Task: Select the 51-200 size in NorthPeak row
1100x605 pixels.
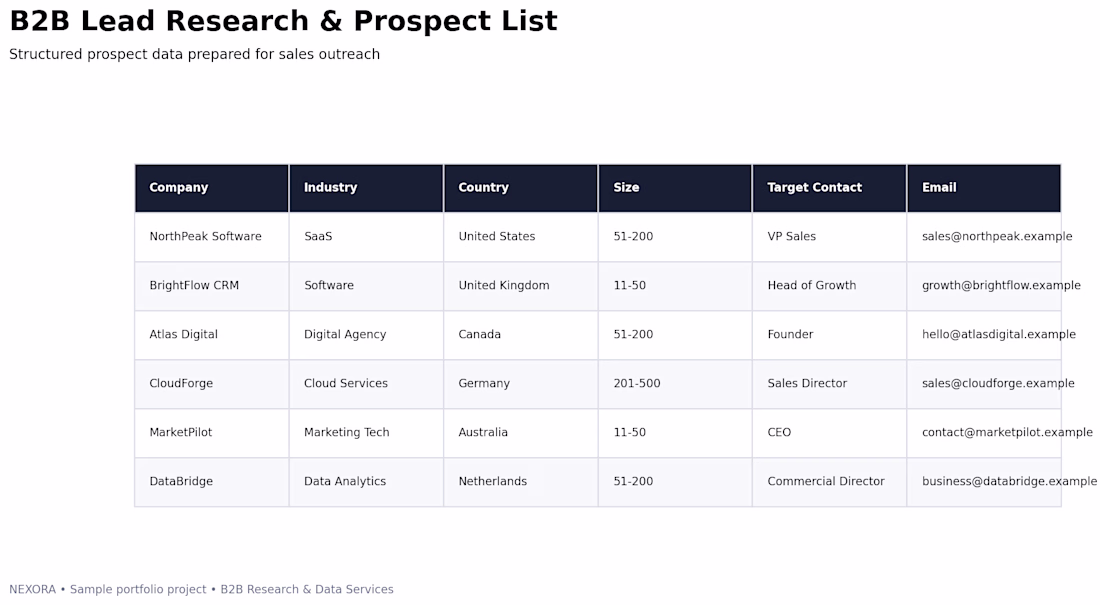Action: (x=675, y=237)
